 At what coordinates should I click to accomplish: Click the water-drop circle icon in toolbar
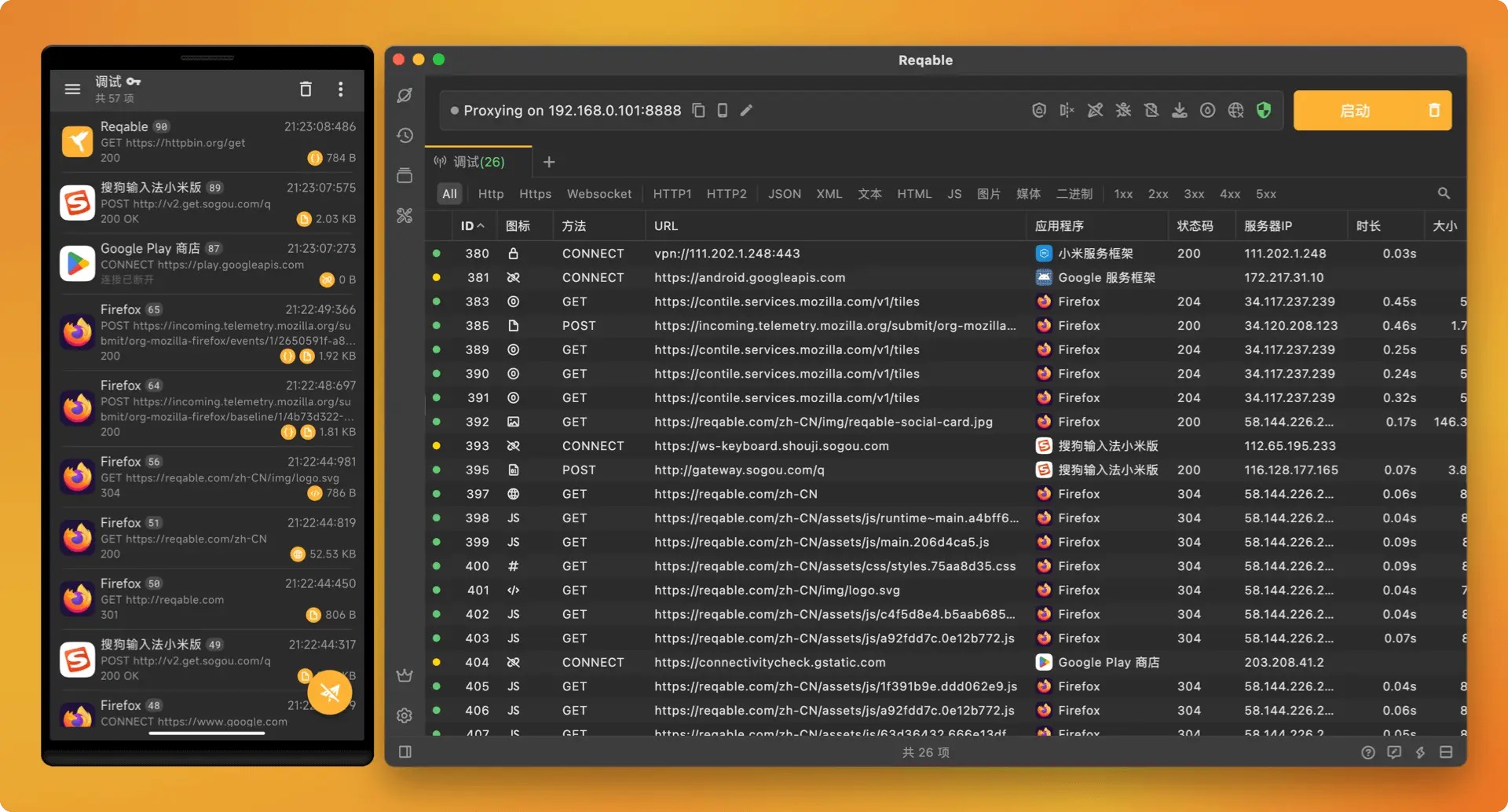1208,111
